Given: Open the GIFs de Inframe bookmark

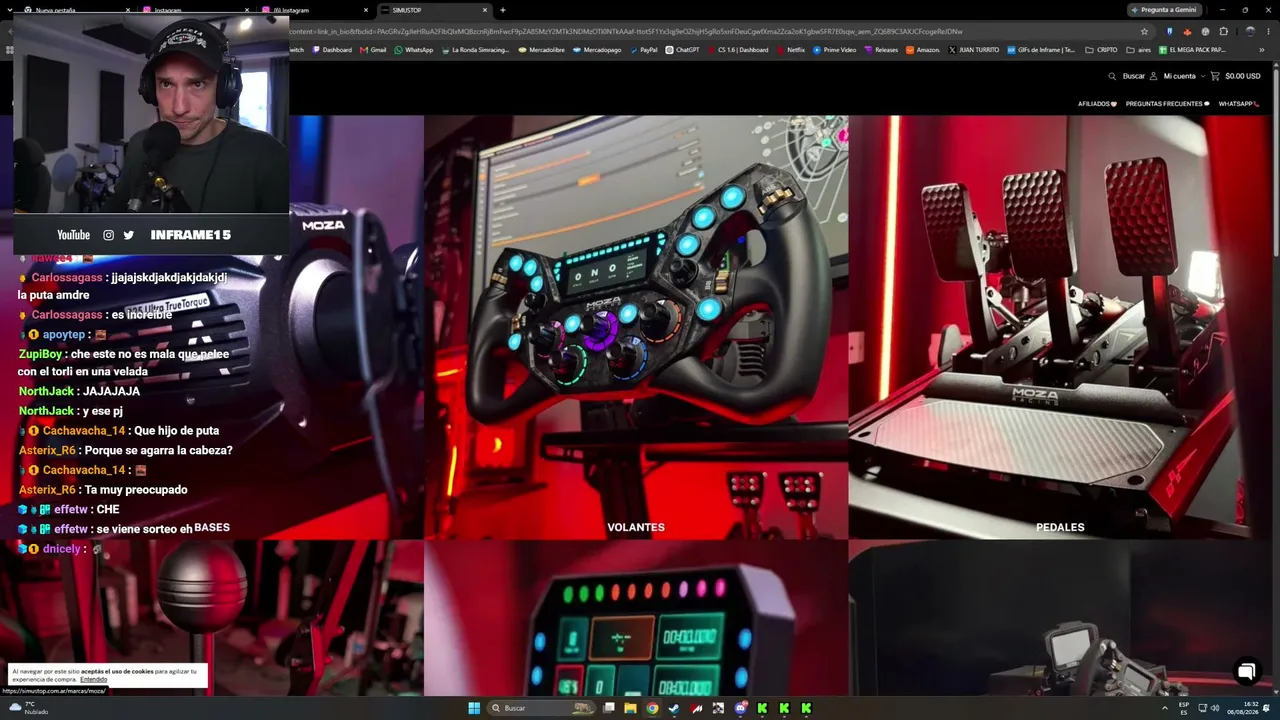Looking at the screenshot, I should (x=1042, y=49).
